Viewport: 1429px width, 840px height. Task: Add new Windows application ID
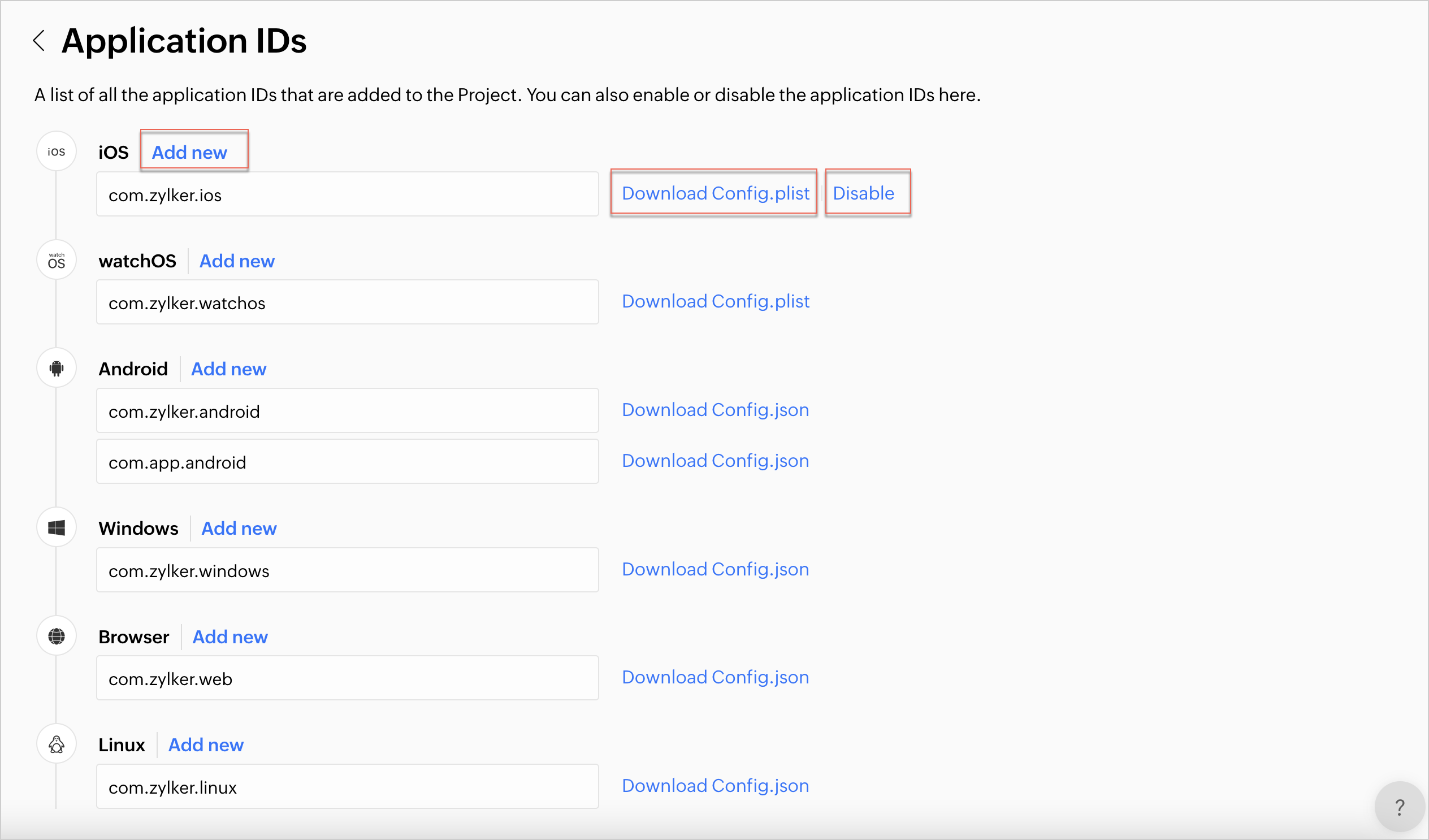point(239,529)
